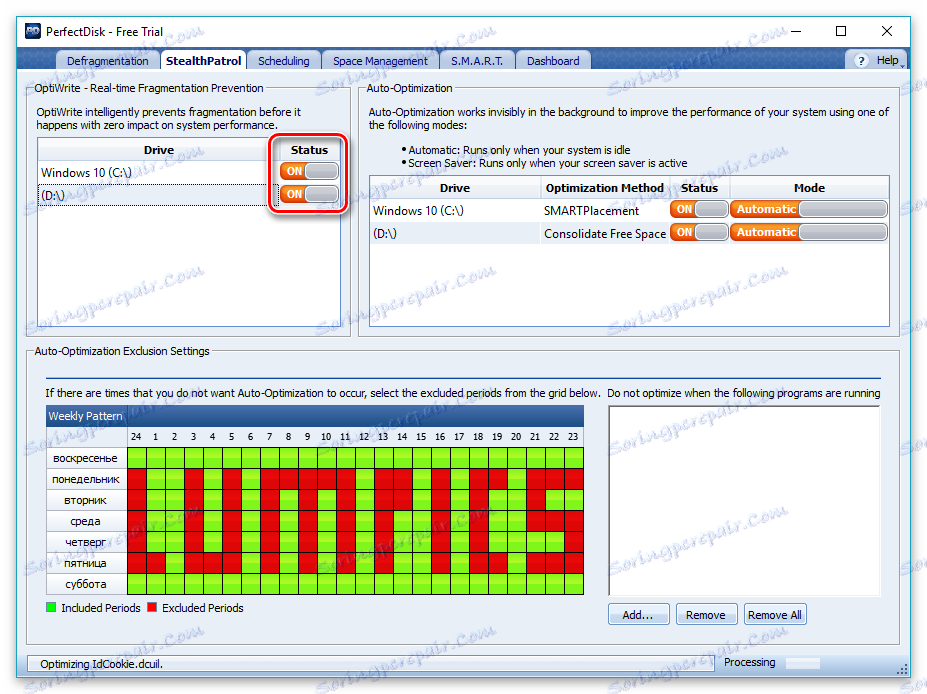Click the Optimization Method column header

pos(605,188)
